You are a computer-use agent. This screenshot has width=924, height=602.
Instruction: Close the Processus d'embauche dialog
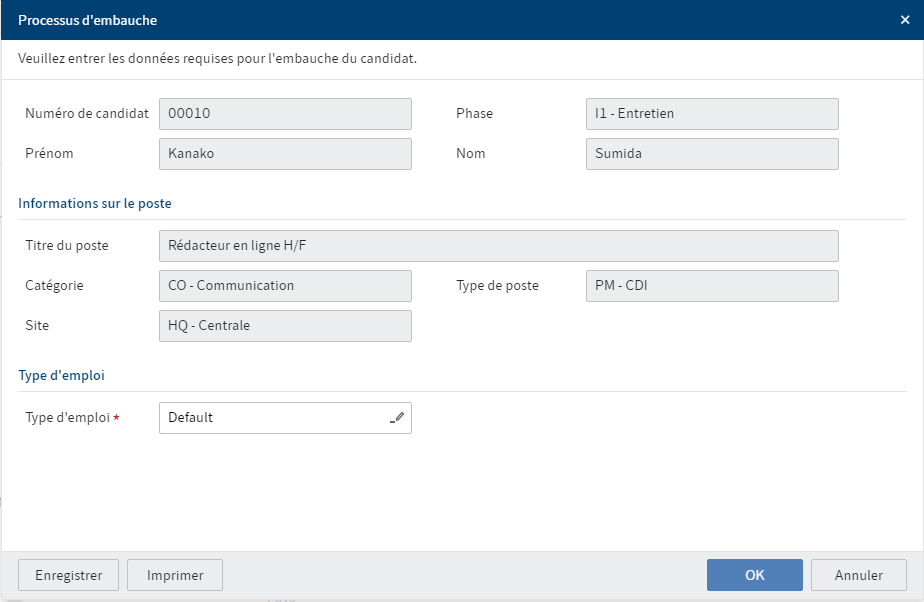pyautogui.click(x=905, y=20)
